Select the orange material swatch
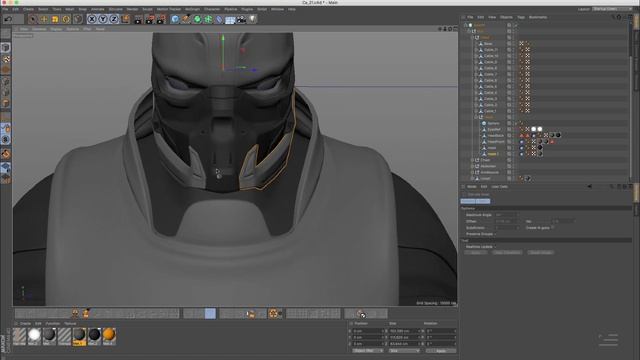640x360 pixels. pos(109,335)
